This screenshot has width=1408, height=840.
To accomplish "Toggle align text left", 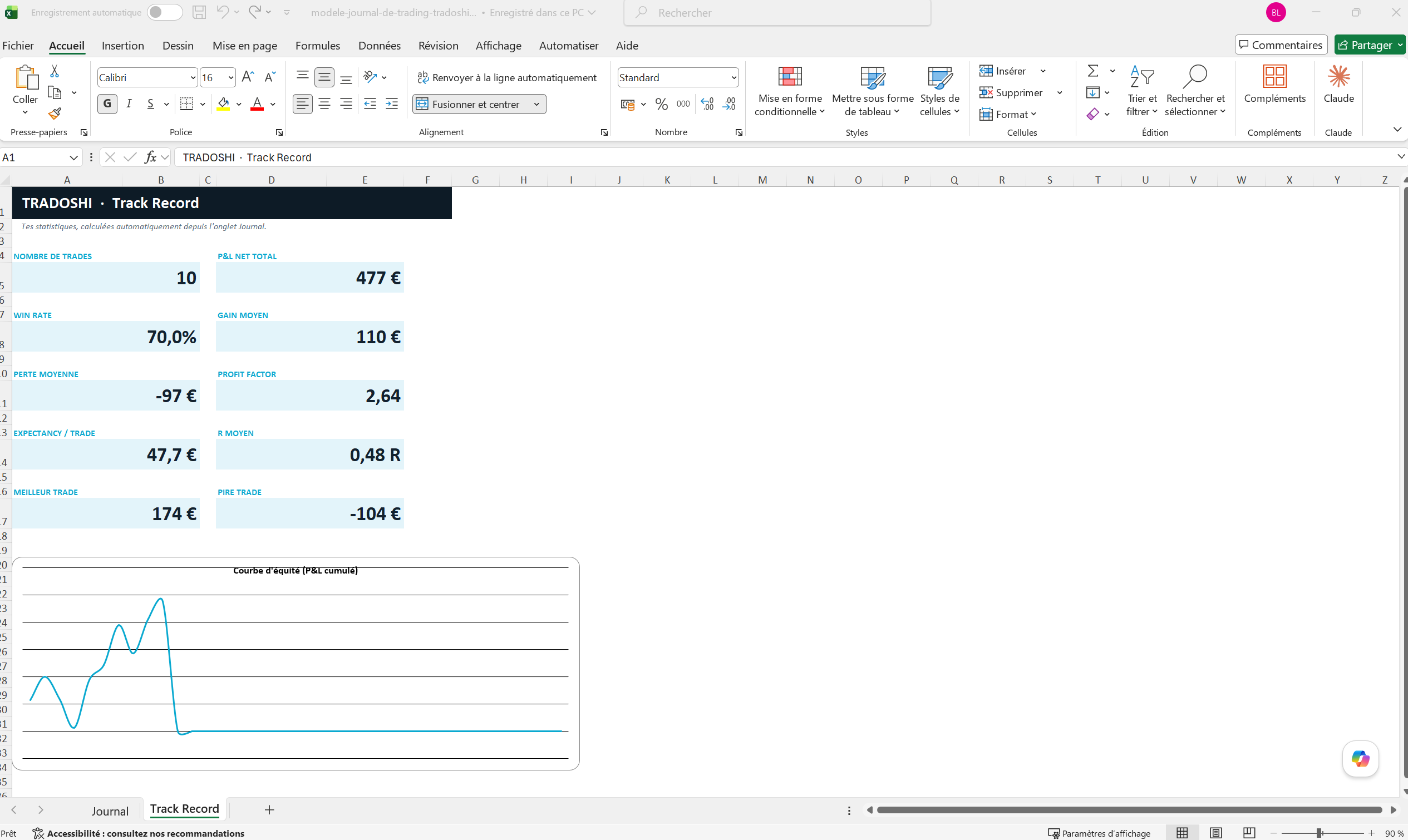I will [x=303, y=103].
